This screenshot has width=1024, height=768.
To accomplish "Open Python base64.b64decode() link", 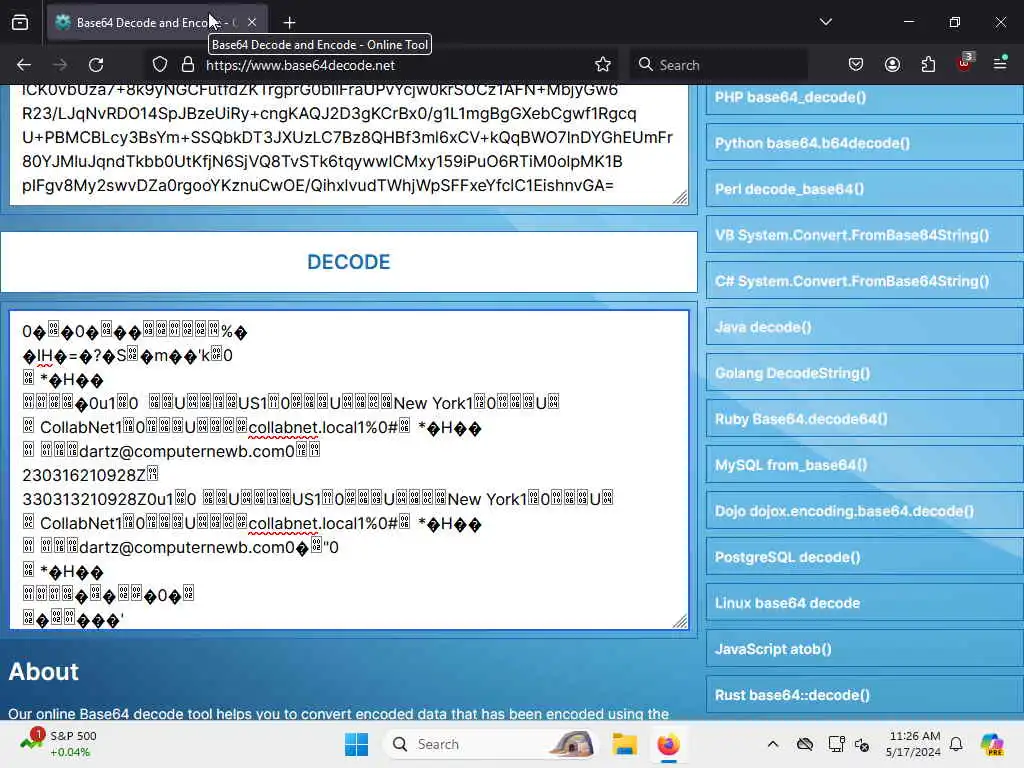I will [x=865, y=144].
